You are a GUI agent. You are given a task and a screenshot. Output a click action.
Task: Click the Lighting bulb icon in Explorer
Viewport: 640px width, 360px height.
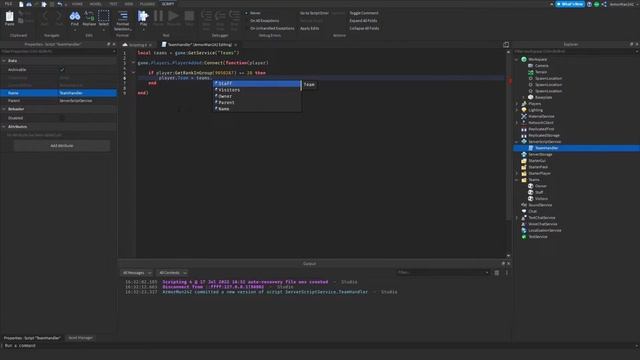pos(524,110)
